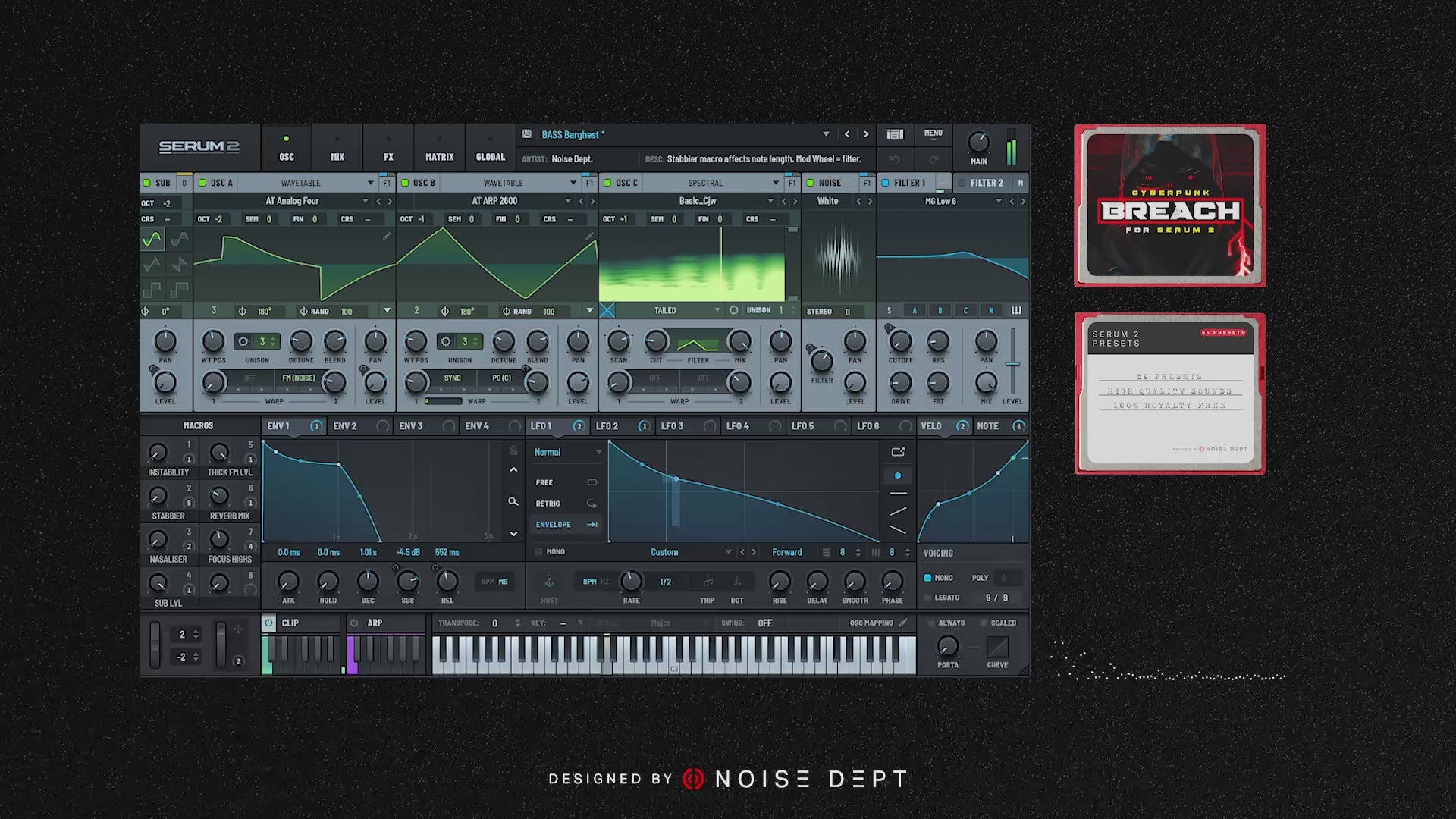Screen dimensions: 1456x819
Task: Click the LFO host anchor icon
Action: tap(549, 582)
